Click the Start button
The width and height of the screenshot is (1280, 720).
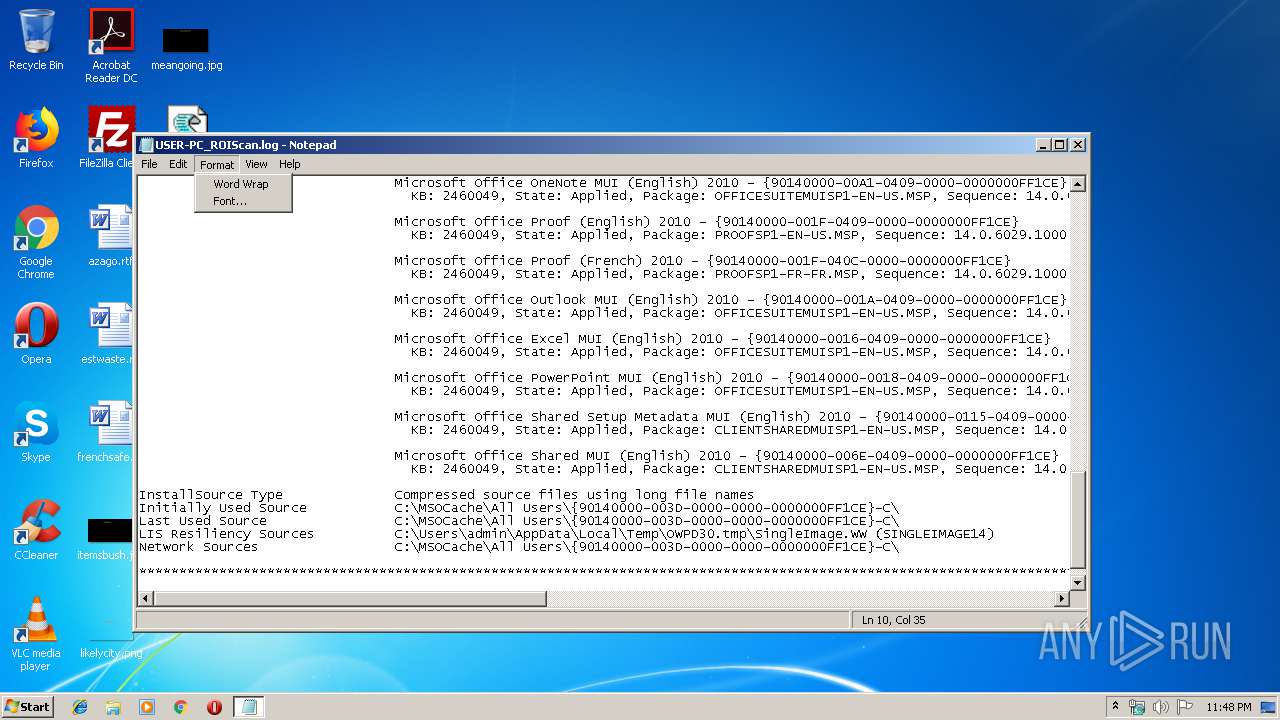pyautogui.click(x=27, y=706)
